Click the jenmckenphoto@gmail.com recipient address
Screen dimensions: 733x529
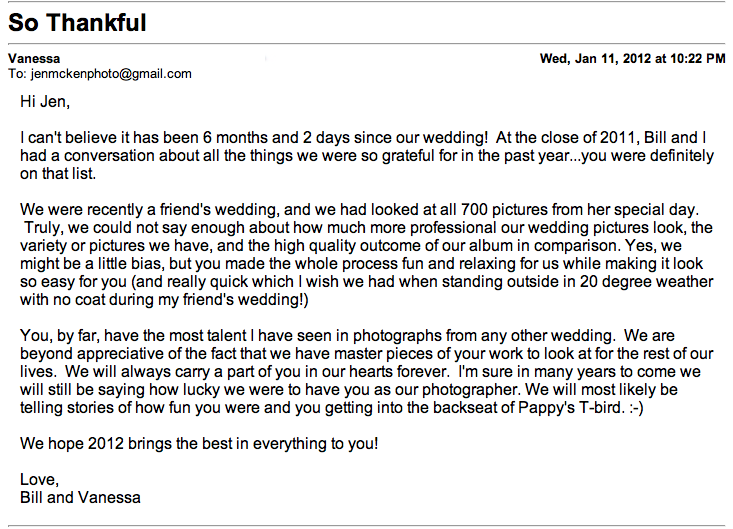coord(111,74)
